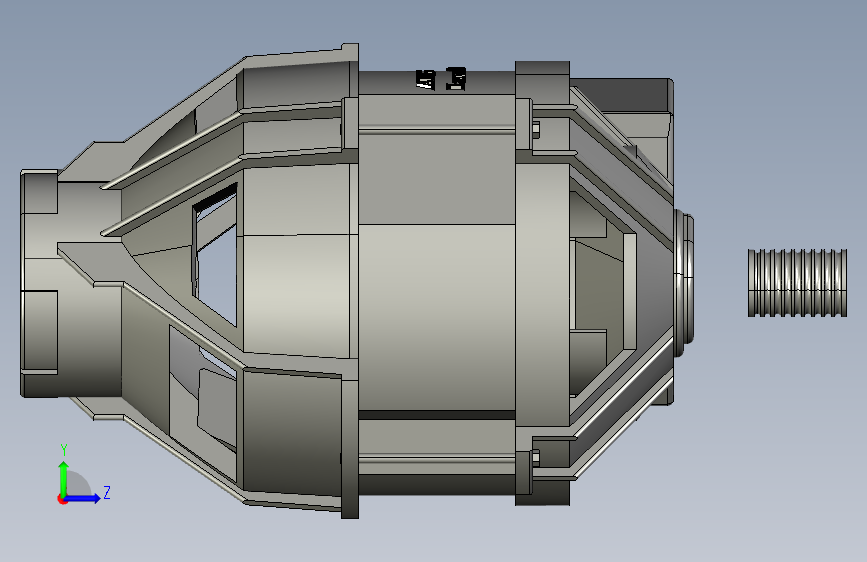867x562 pixels.
Task: Select the dark rectangular block behind right end cap
Action: [625, 95]
